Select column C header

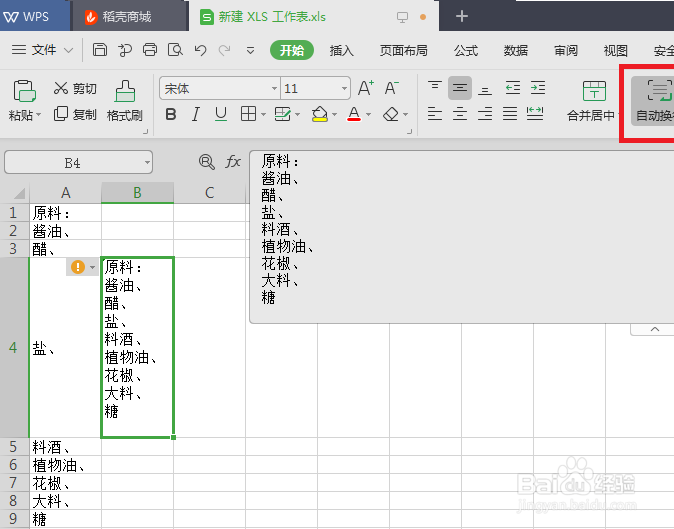coord(209,193)
